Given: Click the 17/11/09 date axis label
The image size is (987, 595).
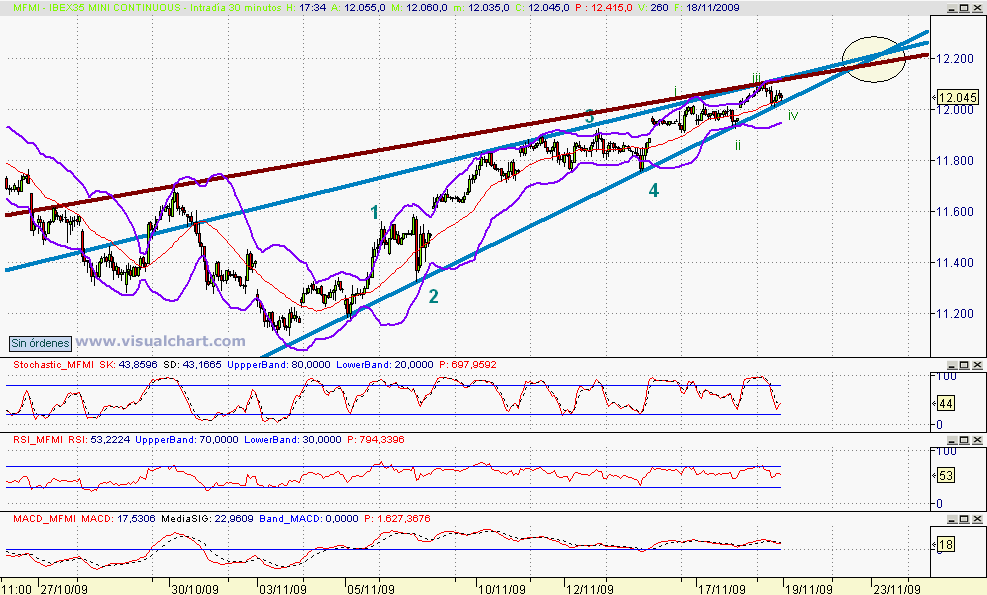Looking at the screenshot, I should pos(723,589).
